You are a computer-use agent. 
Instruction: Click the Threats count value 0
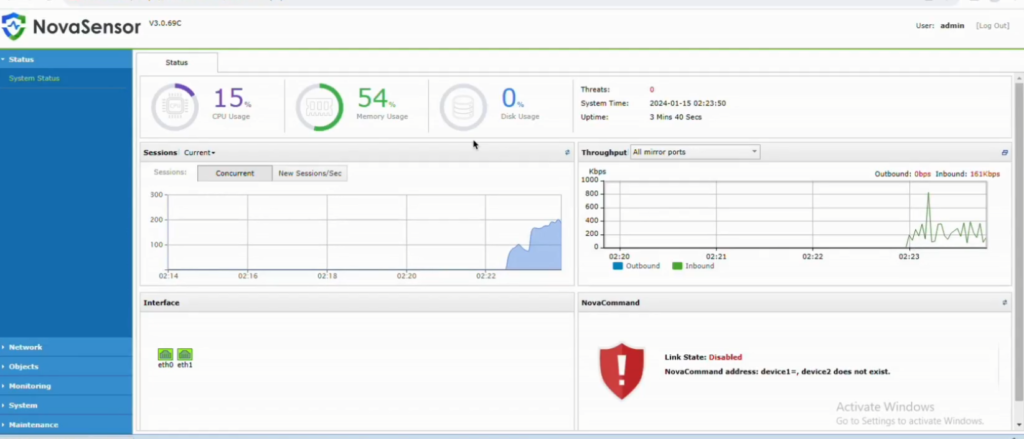click(x=652, y=89)
